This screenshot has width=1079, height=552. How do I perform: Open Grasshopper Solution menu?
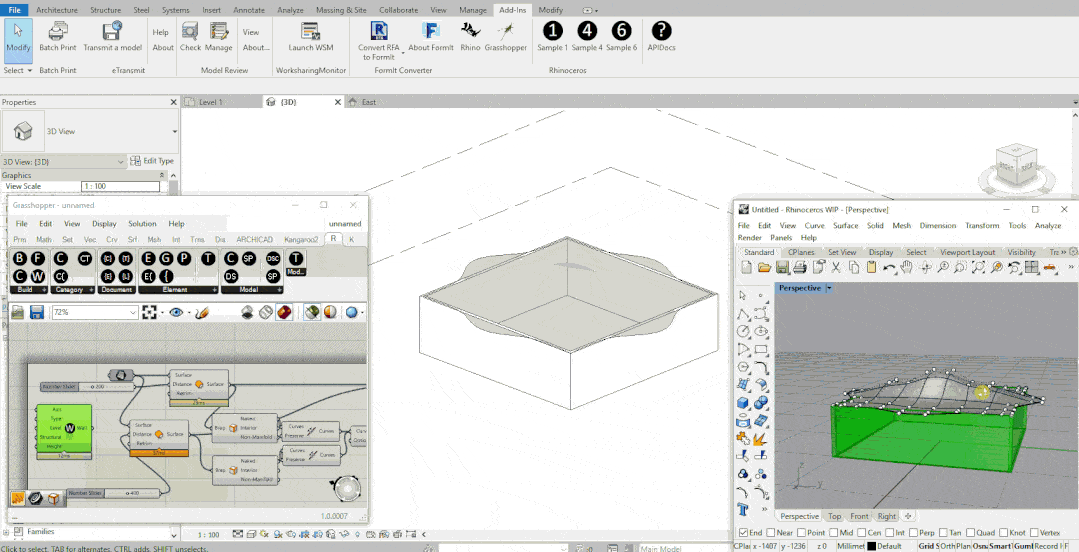click(x=142, y=224)
